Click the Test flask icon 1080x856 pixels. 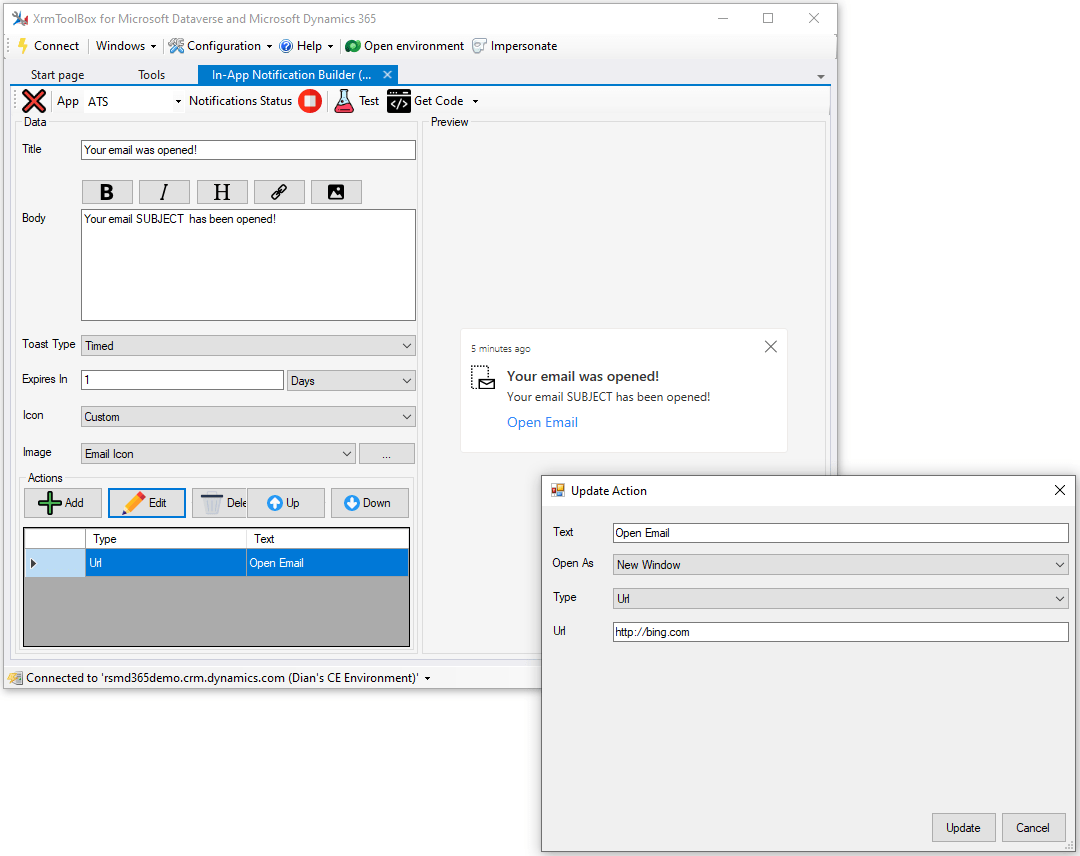(344, 101)
